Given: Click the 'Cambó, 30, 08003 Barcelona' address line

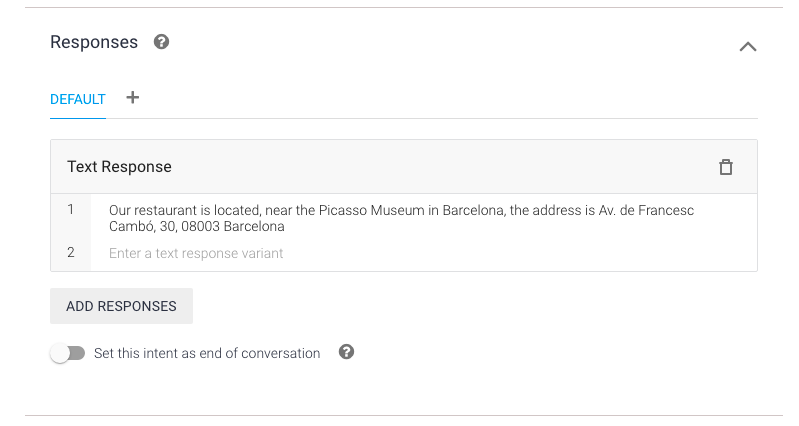Looking at the screenshot, I should click(x=197, y=226).
